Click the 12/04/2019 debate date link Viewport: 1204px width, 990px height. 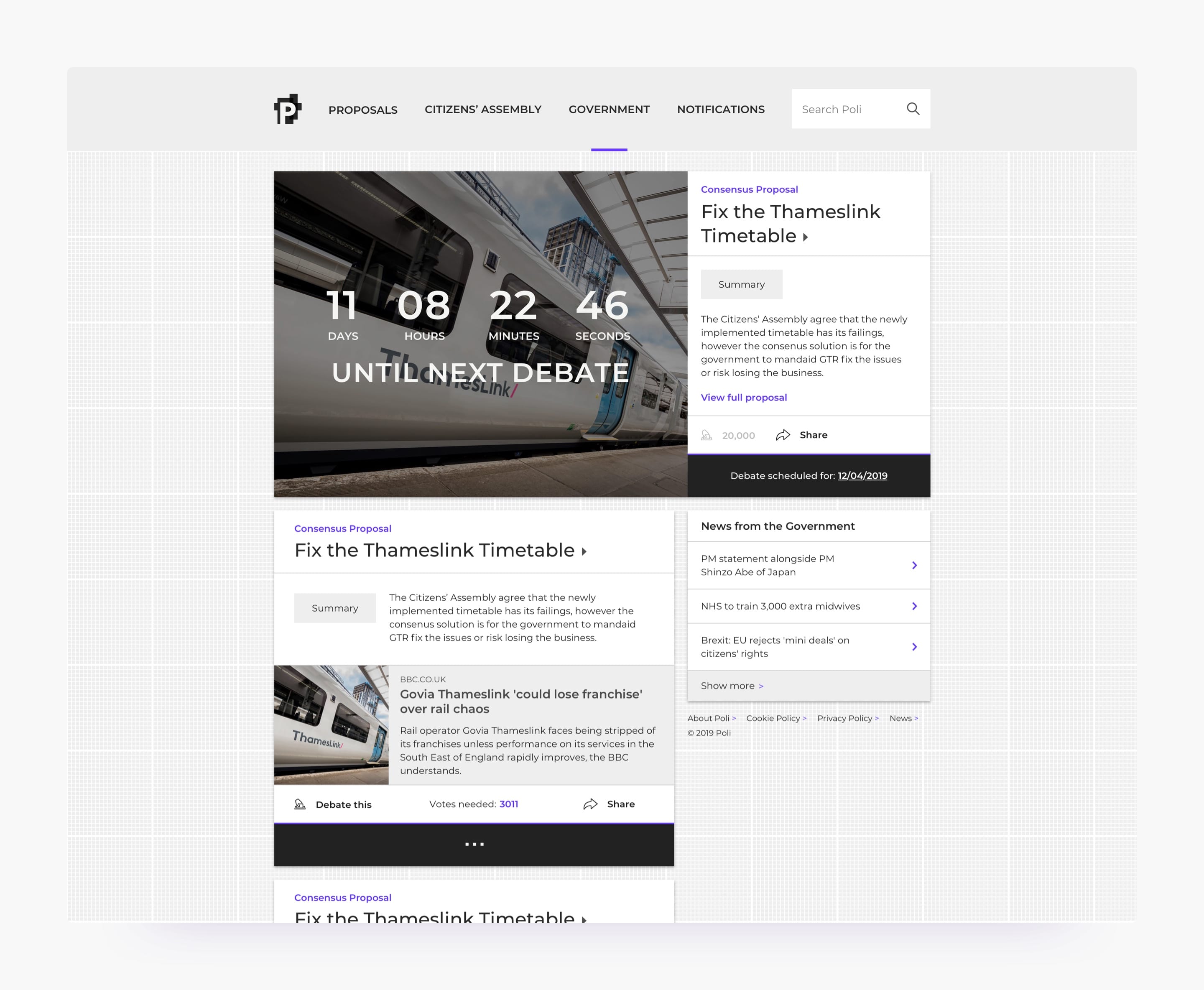[862, 475]
